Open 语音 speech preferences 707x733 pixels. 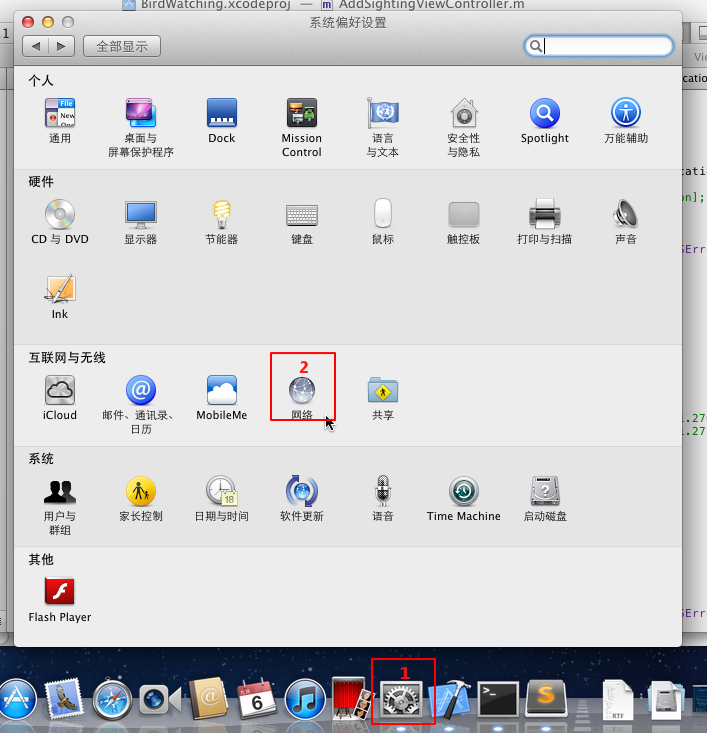(382, 498)
